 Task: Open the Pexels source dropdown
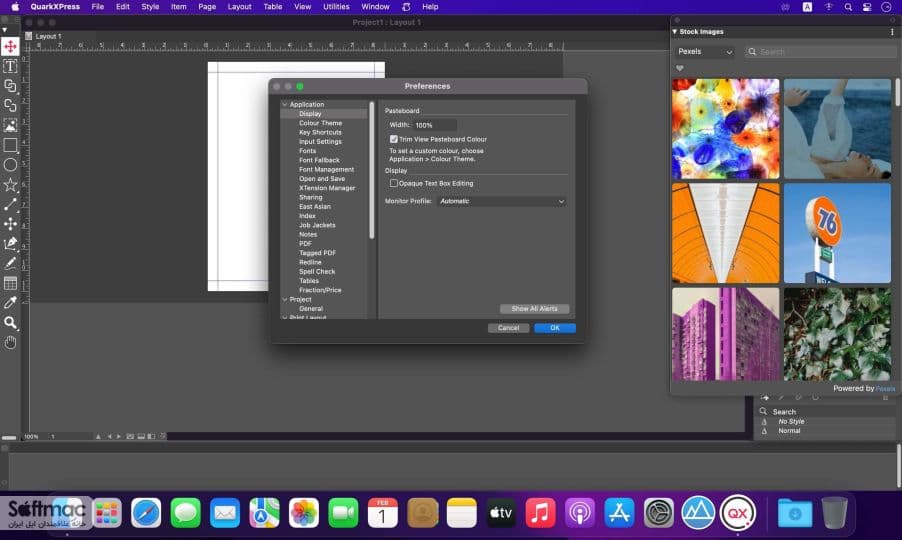[705, 52]
